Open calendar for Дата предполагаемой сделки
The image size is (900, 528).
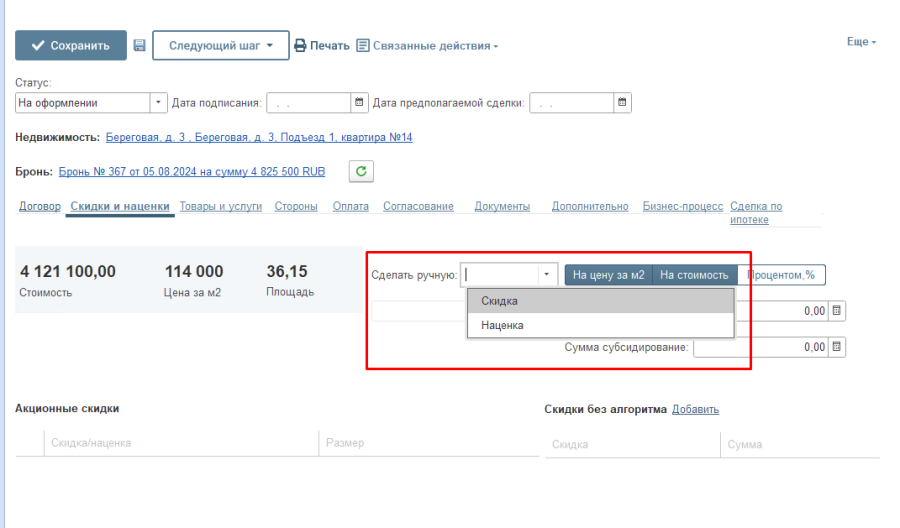click(622, 102)
